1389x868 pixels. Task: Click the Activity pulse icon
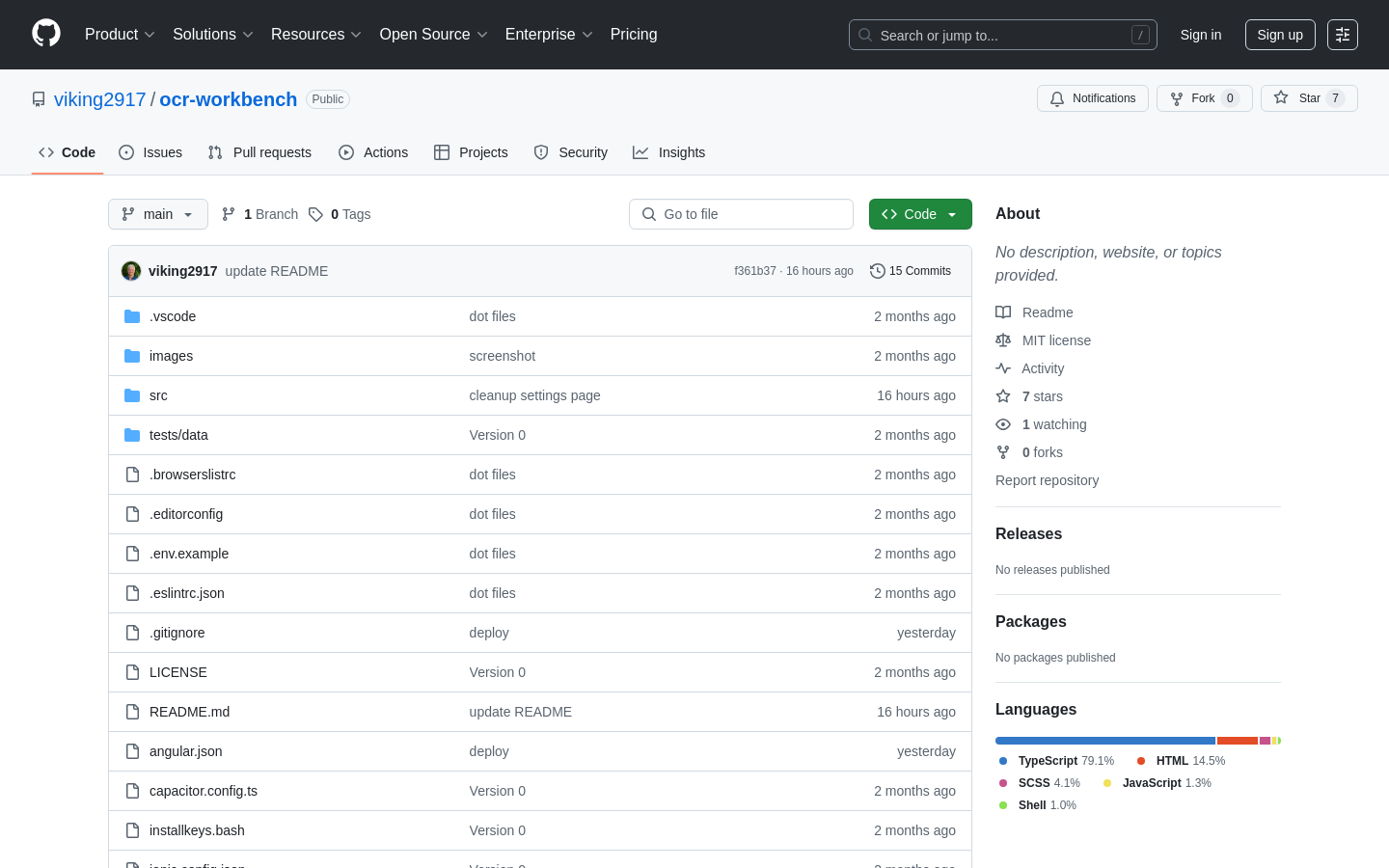[1003, 368]
